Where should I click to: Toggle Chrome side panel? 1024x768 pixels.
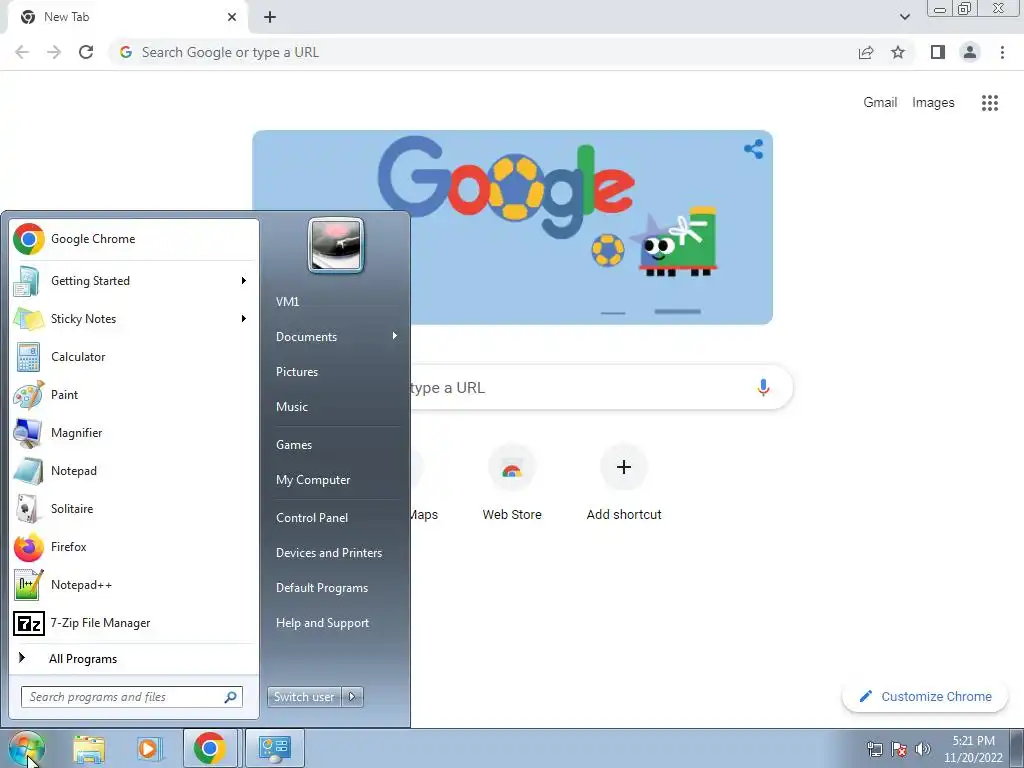[x=938, y=52]
